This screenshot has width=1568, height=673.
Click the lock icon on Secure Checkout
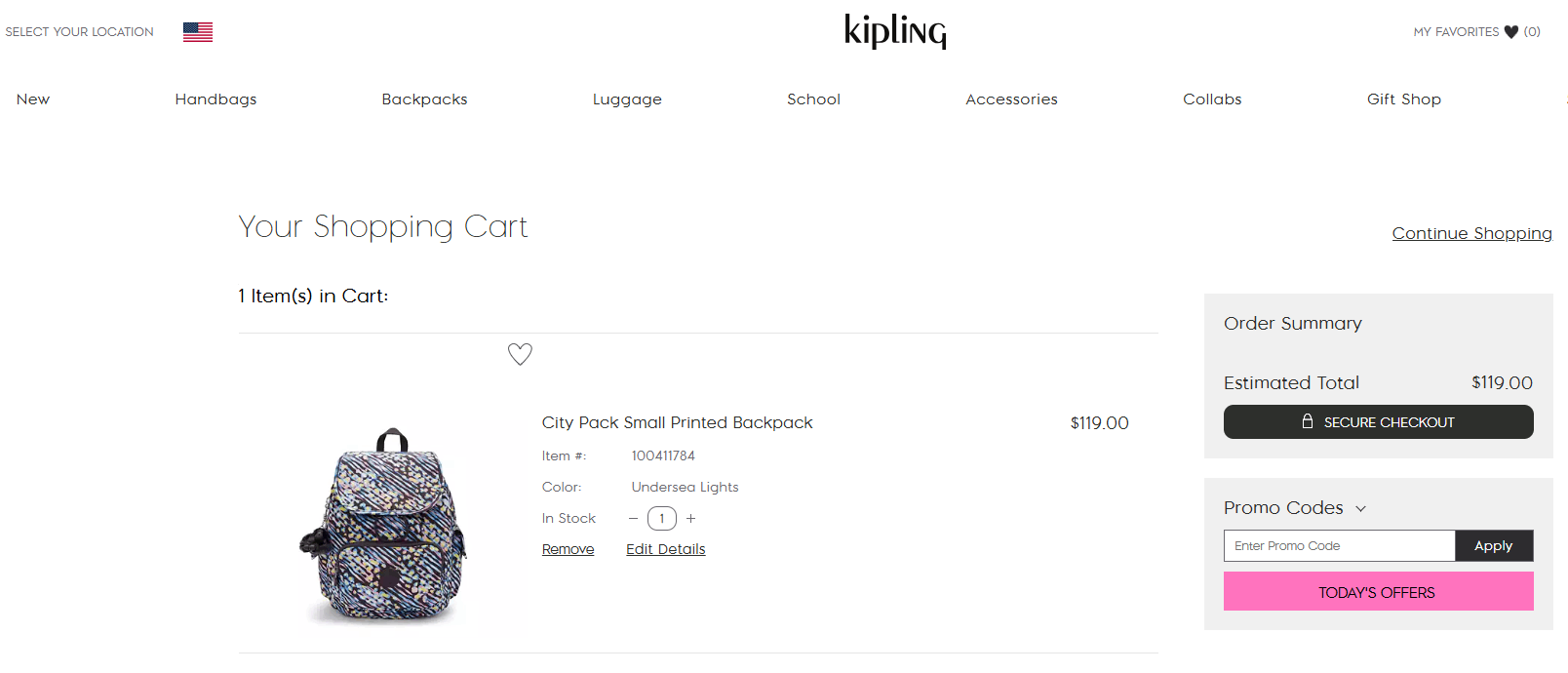(1308, 421)
